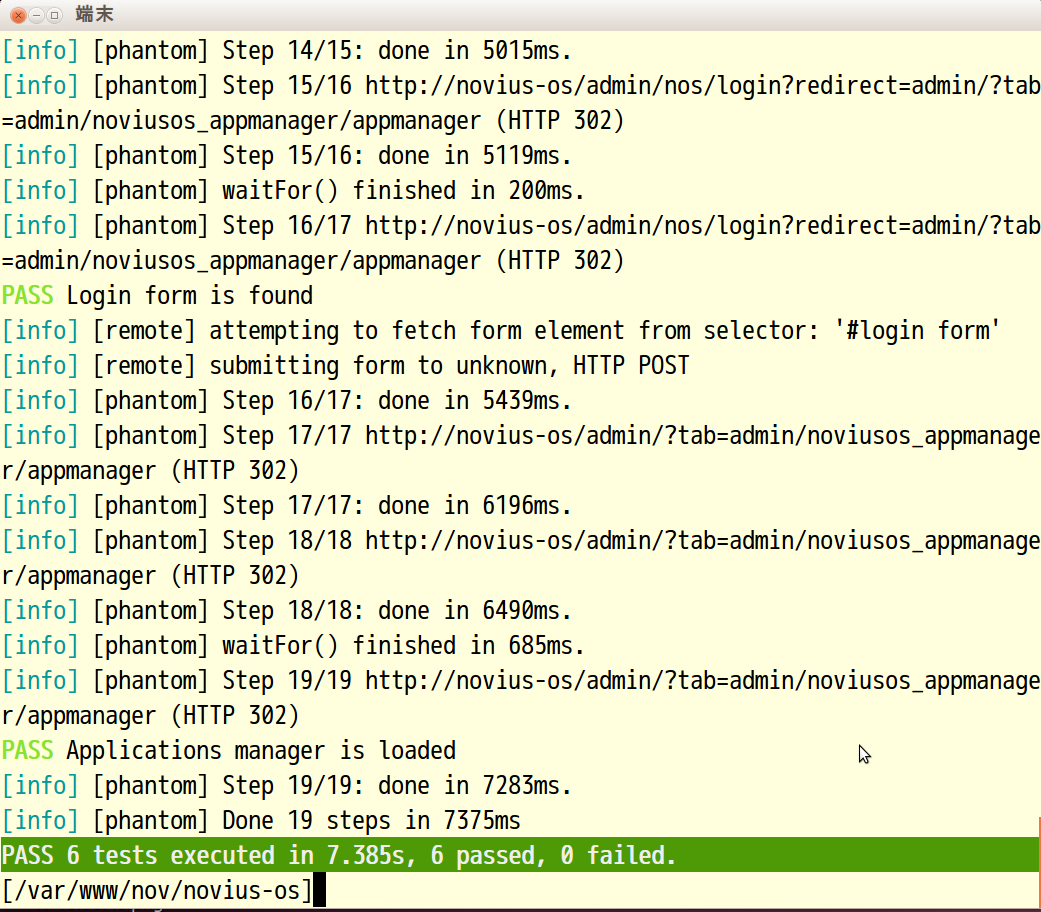Click the Step 17/17 appmanager URL
The image size is (1041, 912).
coord(520,453)
